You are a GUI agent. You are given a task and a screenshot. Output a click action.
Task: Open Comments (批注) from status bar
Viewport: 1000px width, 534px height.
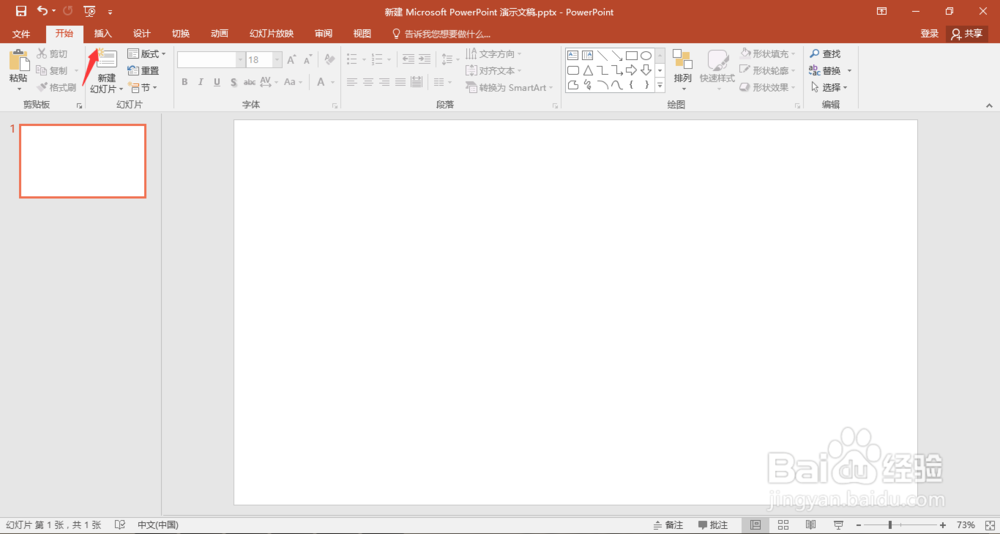713,525
